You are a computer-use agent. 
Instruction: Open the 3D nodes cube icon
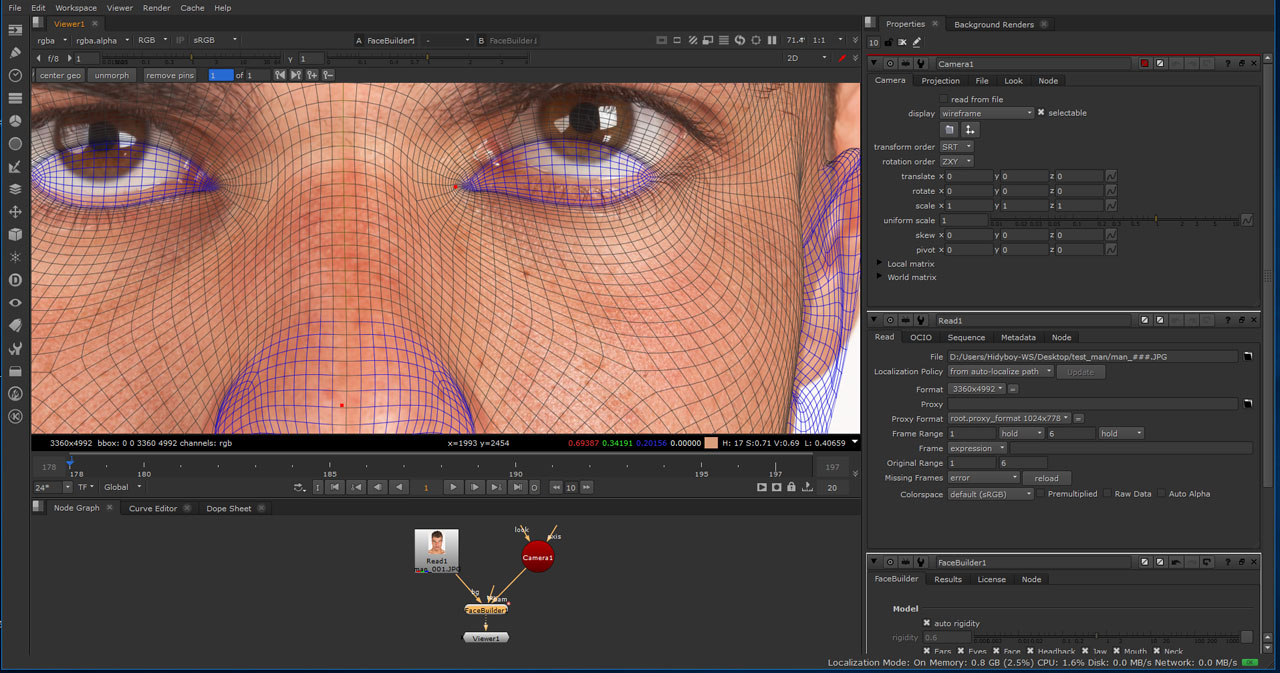pos(15,234)
